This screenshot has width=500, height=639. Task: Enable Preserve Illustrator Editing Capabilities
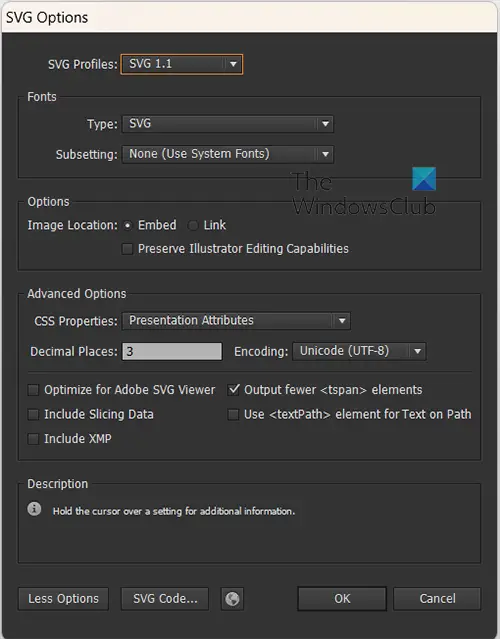(x=127, y=249)
